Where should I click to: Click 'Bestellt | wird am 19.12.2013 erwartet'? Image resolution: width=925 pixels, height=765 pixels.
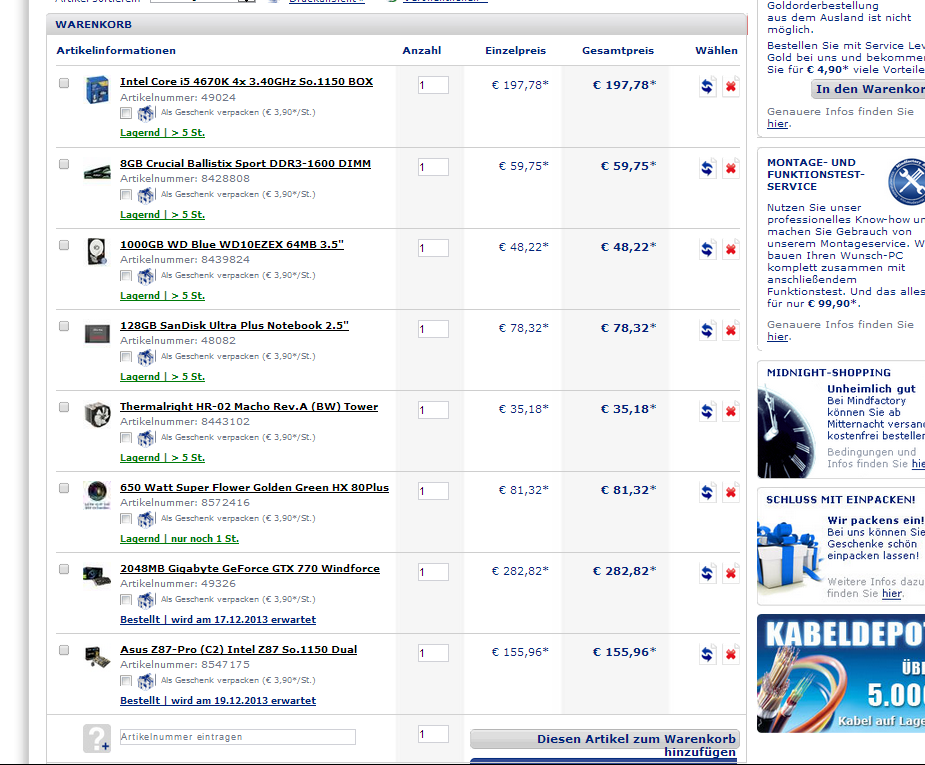coord(218,700)
